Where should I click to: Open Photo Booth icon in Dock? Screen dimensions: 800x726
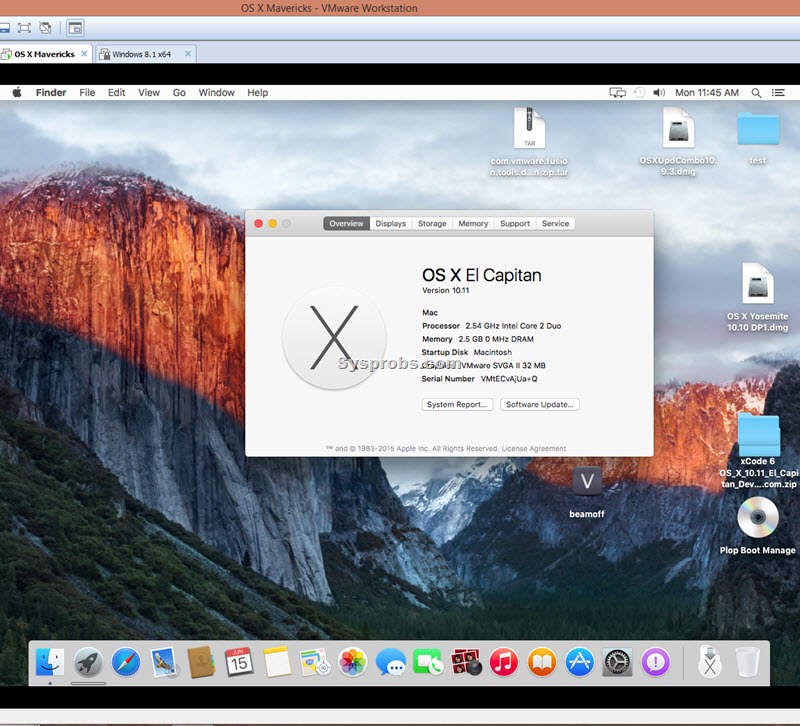(x=466, y=662)
